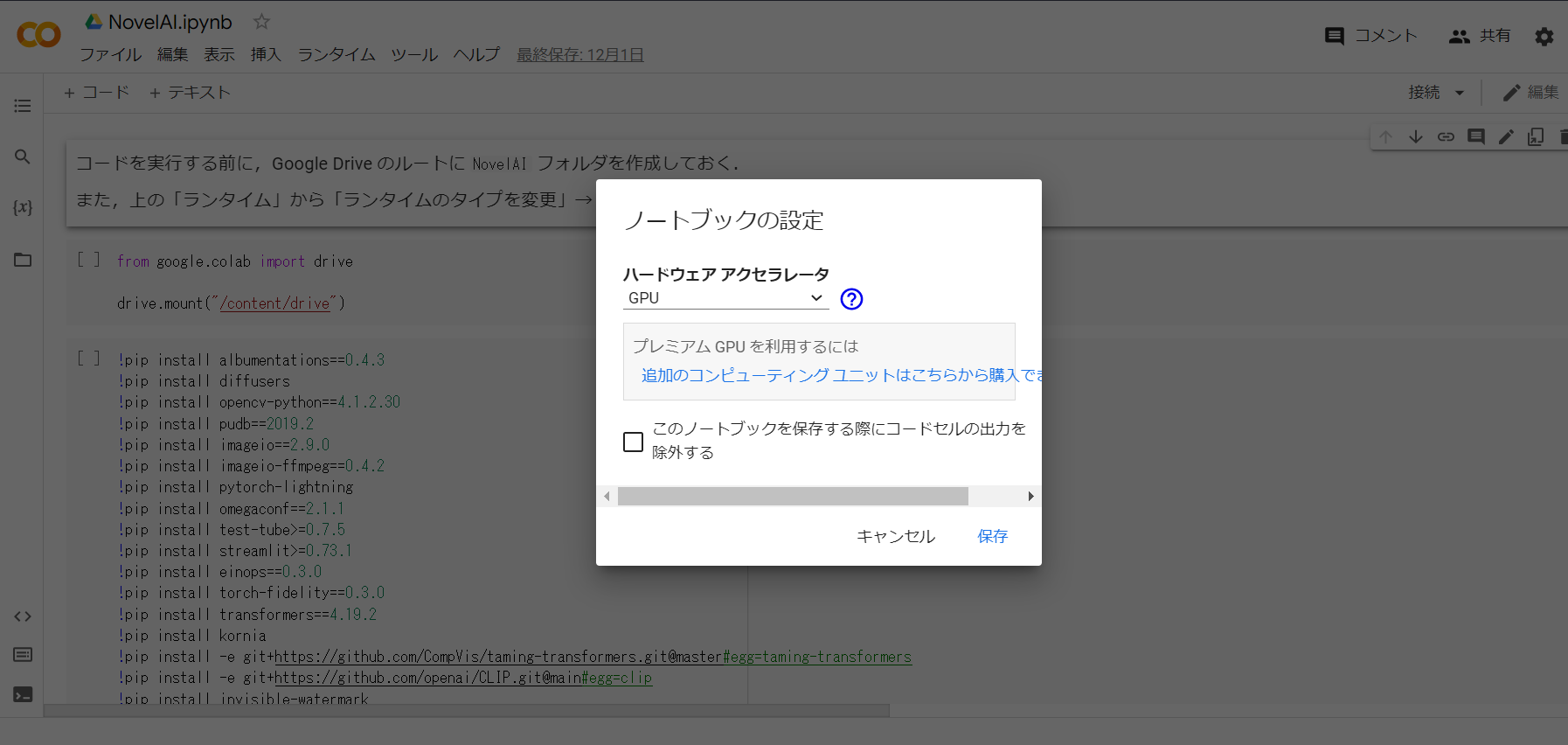Click the pip install kornia line
Viewport: 1568px width, 745px height.
click(192, 636)
